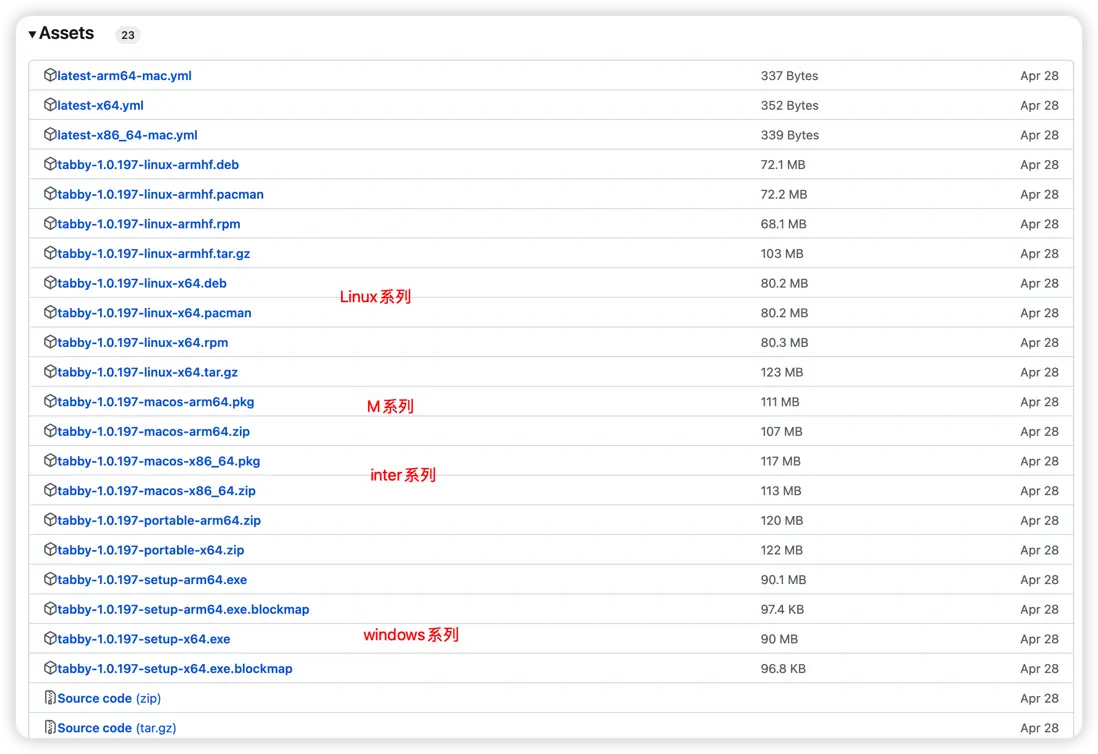Click the 97.4 KB size value

point(782,609)
